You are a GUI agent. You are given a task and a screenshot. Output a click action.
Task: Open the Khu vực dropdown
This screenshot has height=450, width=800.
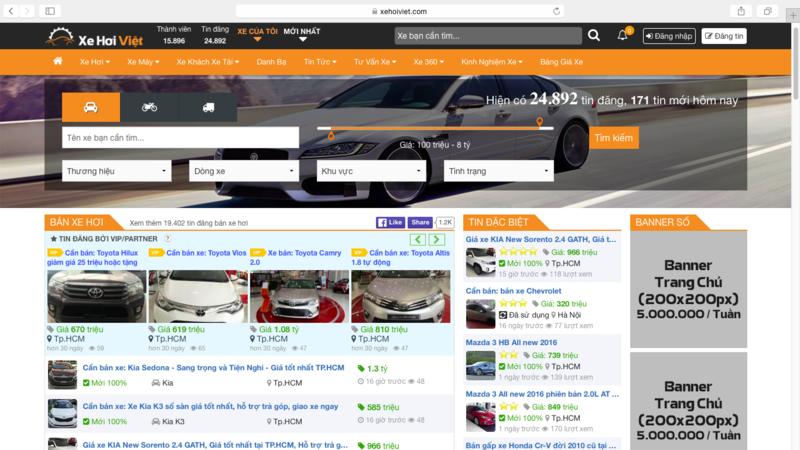[371, 171]
